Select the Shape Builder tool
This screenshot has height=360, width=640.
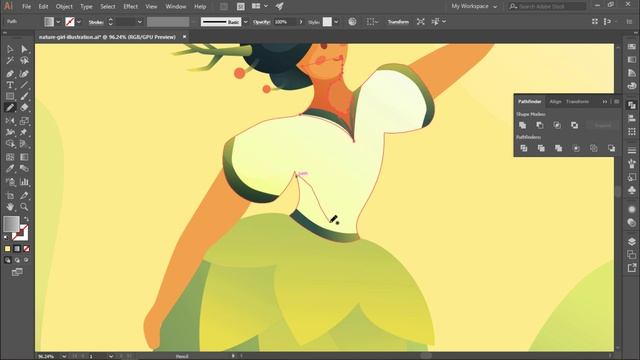(x=10, y=144)
